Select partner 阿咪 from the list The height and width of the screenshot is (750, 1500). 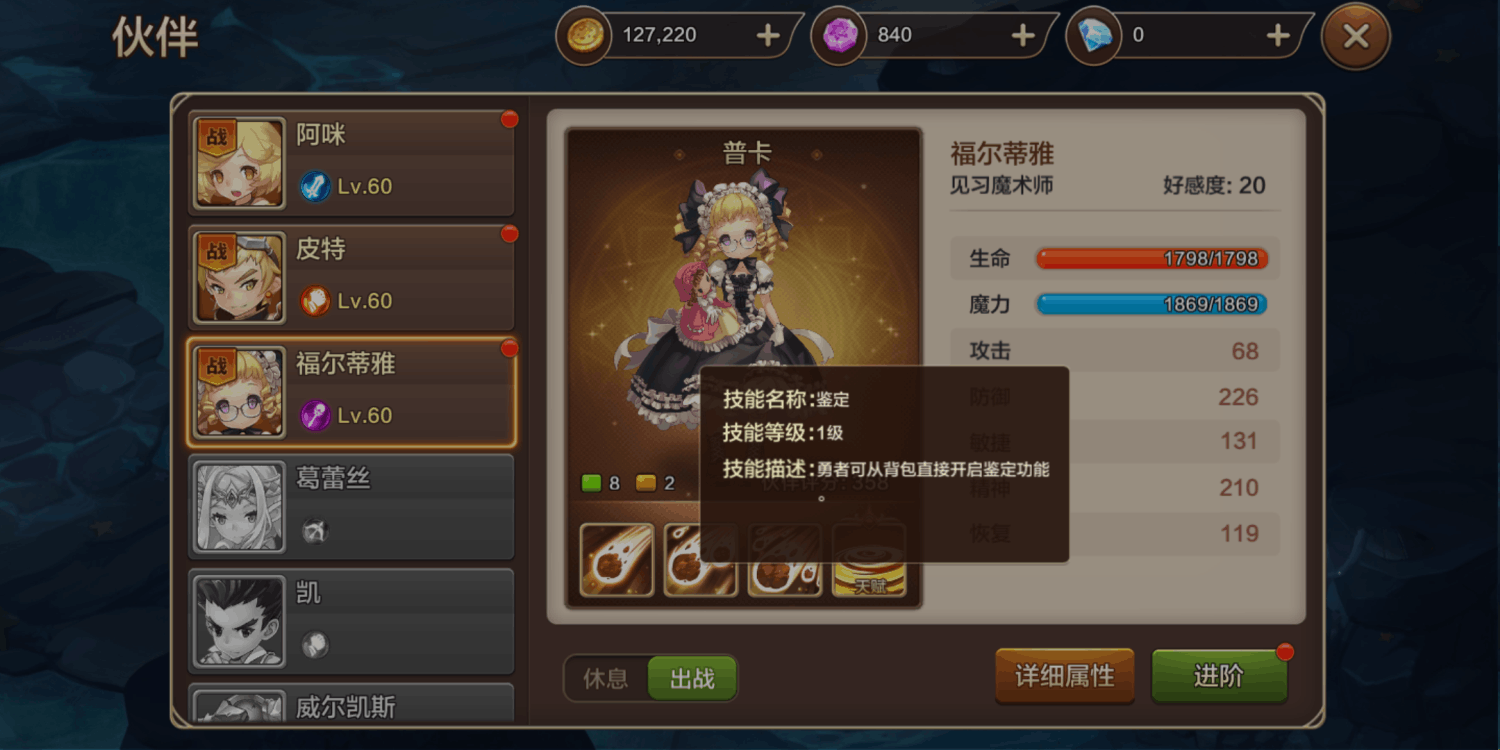pos(351,163)
